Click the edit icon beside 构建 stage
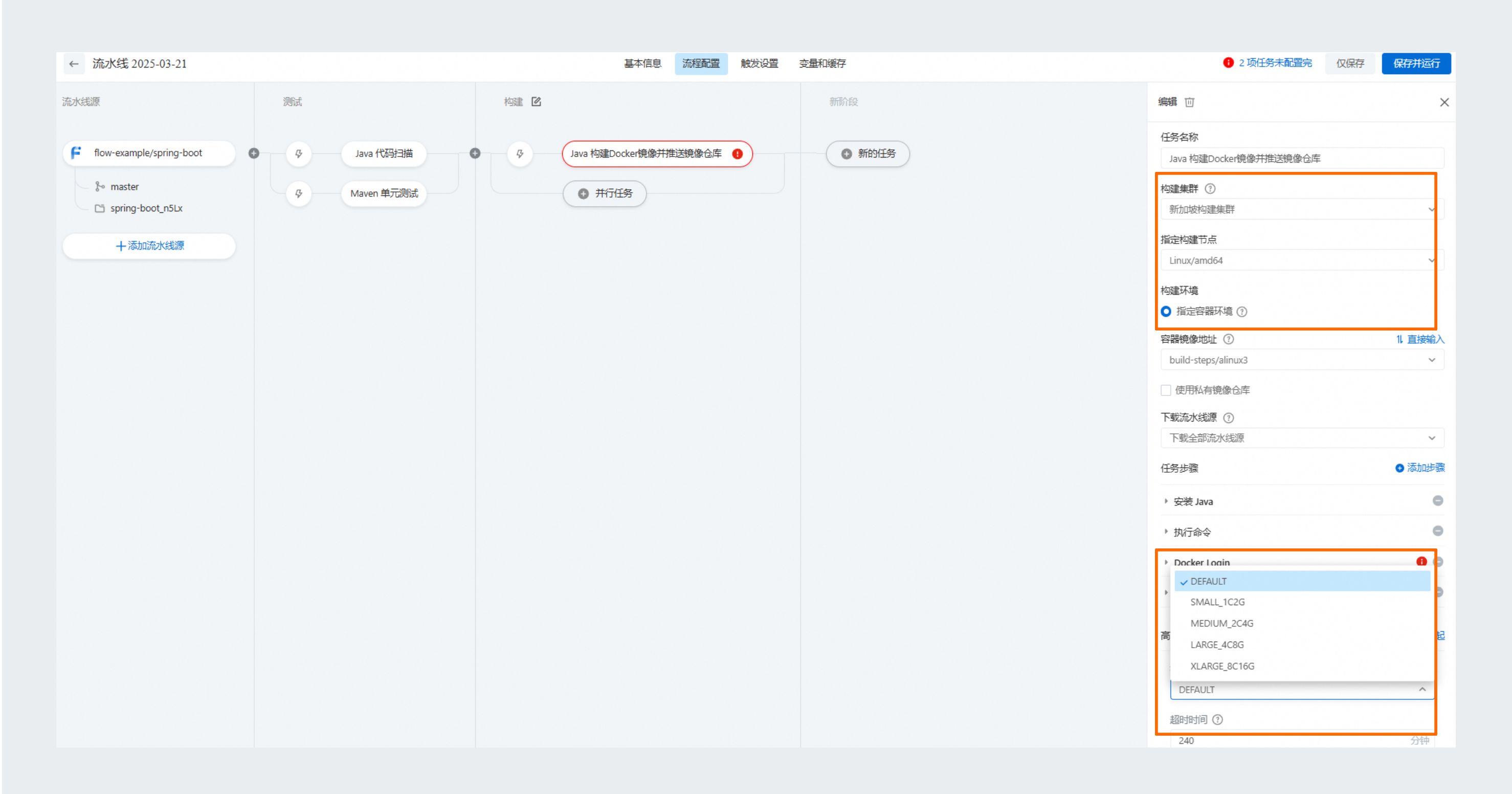Image resolution: width=1512 pixels, height=794 pixels. tap(536, 102)
